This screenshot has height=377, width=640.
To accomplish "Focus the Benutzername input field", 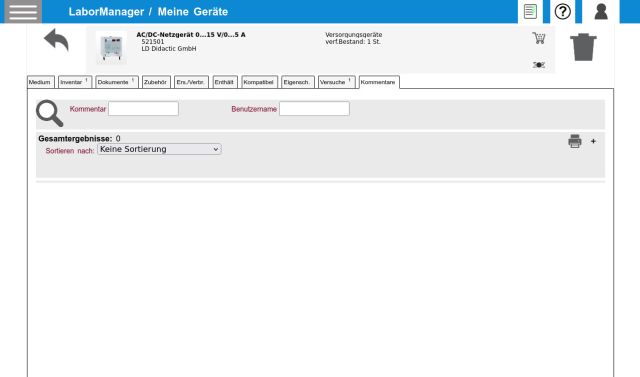I will (314, 109).
